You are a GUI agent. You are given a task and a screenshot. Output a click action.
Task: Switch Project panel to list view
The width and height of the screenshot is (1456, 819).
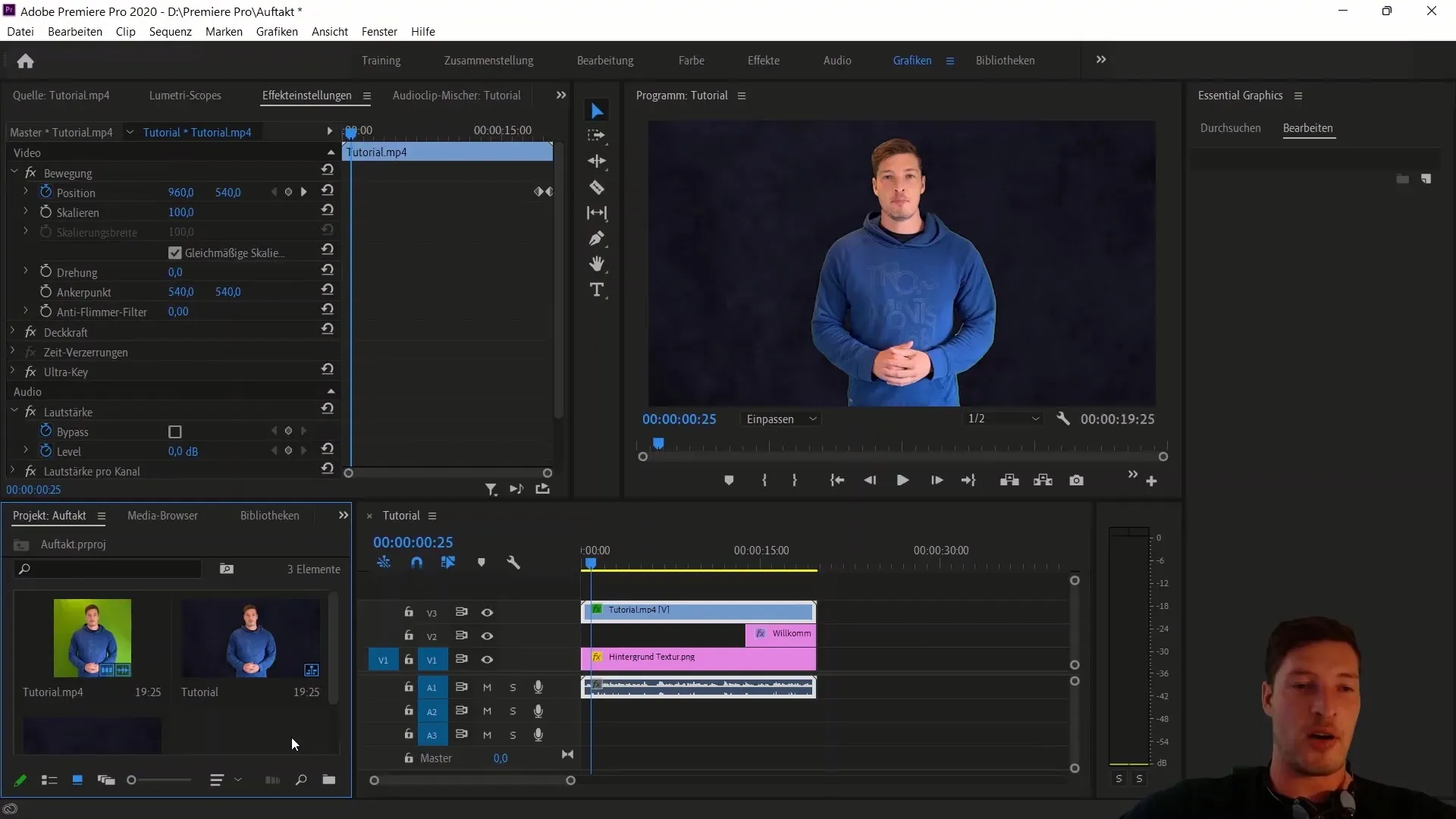click(49, 780)
